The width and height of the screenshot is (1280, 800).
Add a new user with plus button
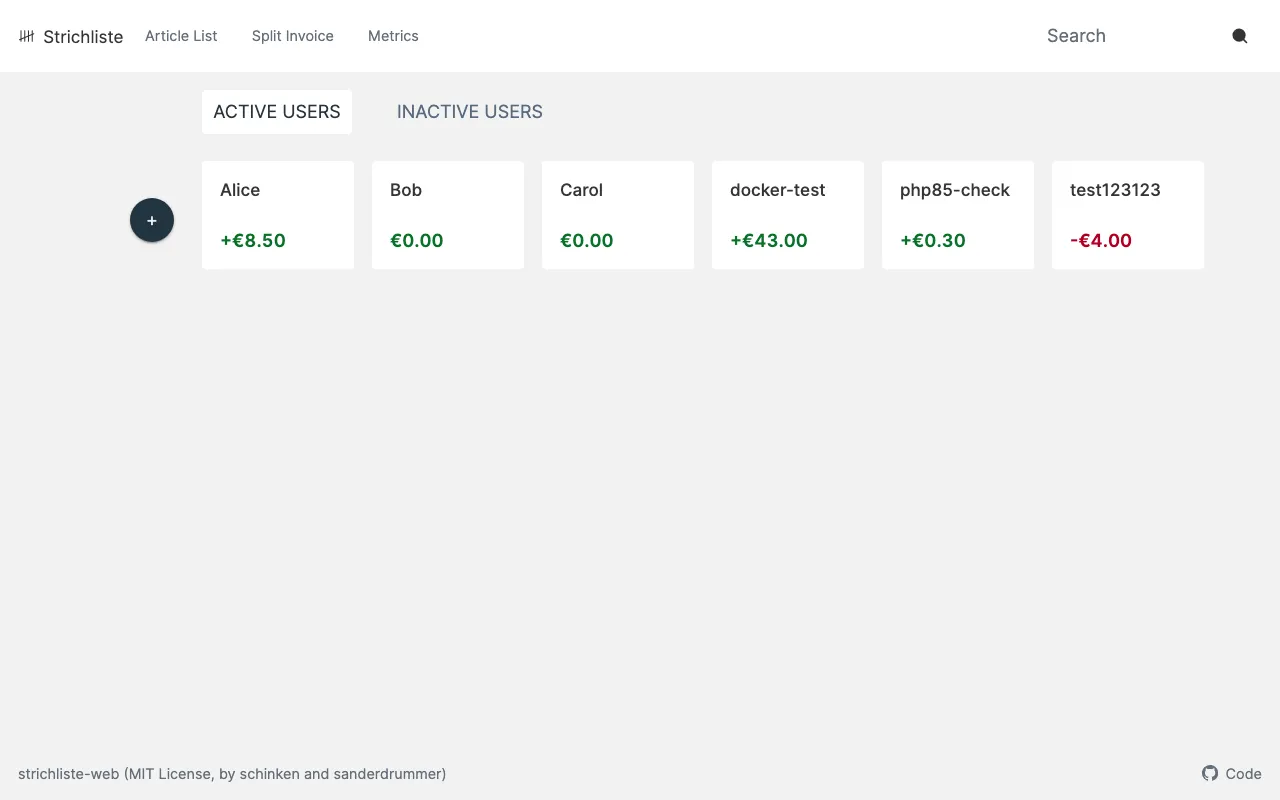[x=152, y=220]
